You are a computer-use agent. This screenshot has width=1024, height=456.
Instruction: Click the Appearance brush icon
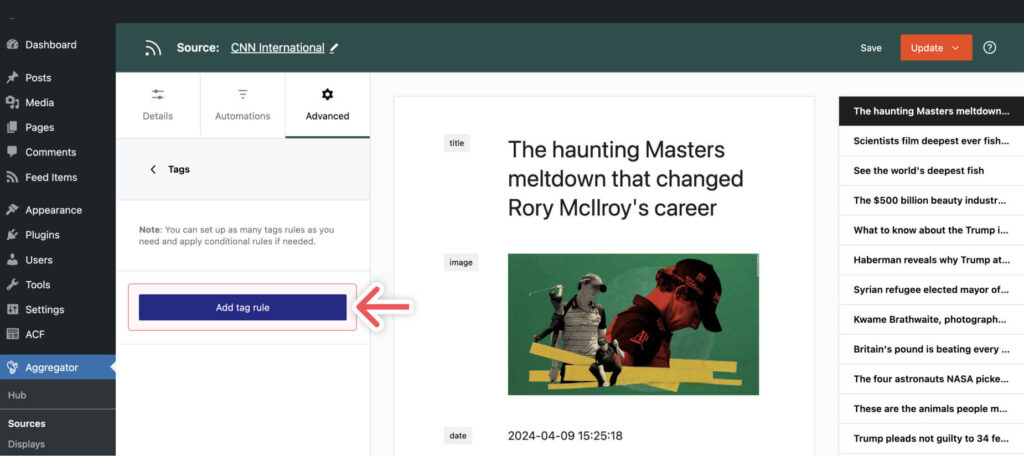[x=12, y=210]
